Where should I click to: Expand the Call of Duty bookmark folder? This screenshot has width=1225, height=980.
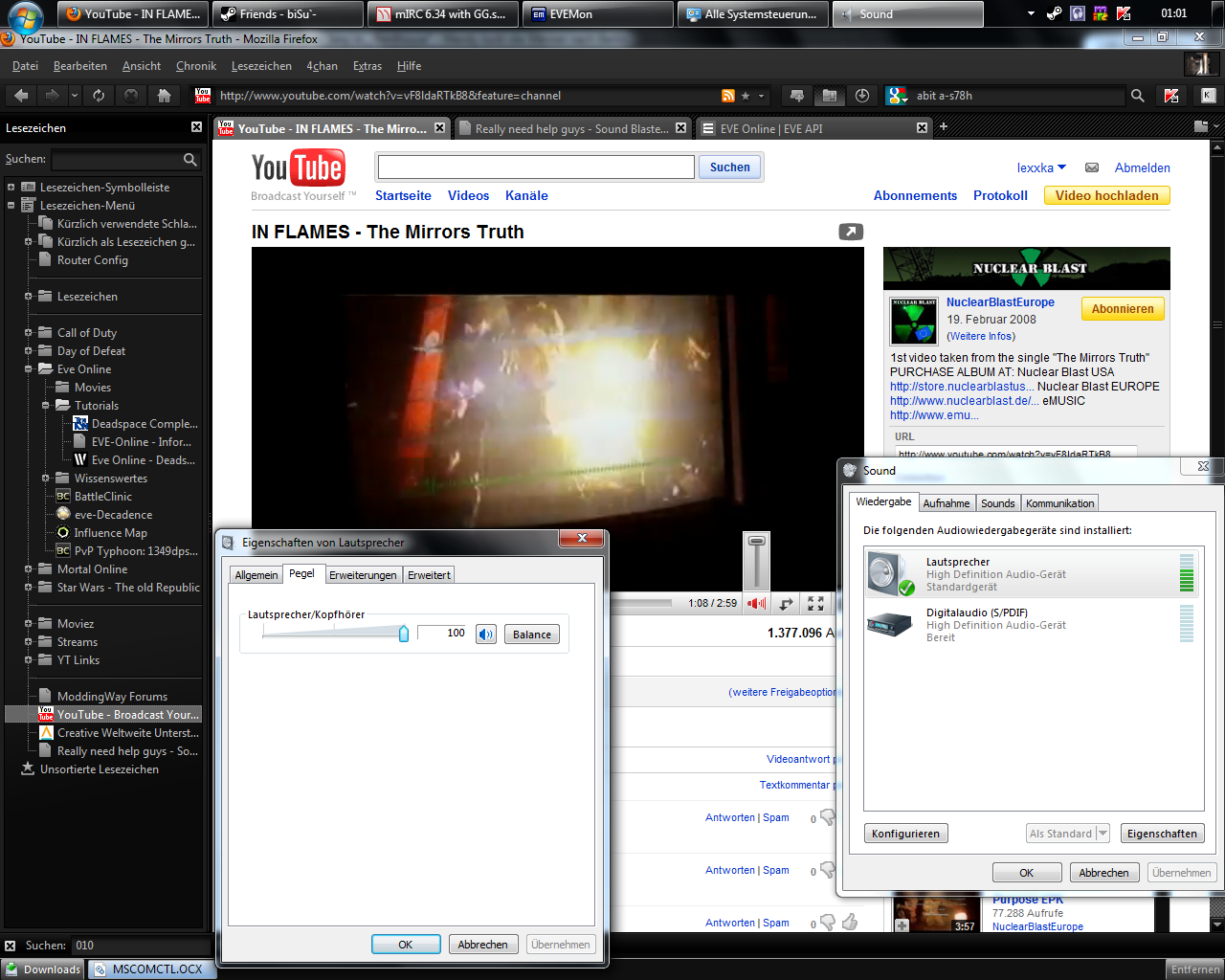pos(28,333)
